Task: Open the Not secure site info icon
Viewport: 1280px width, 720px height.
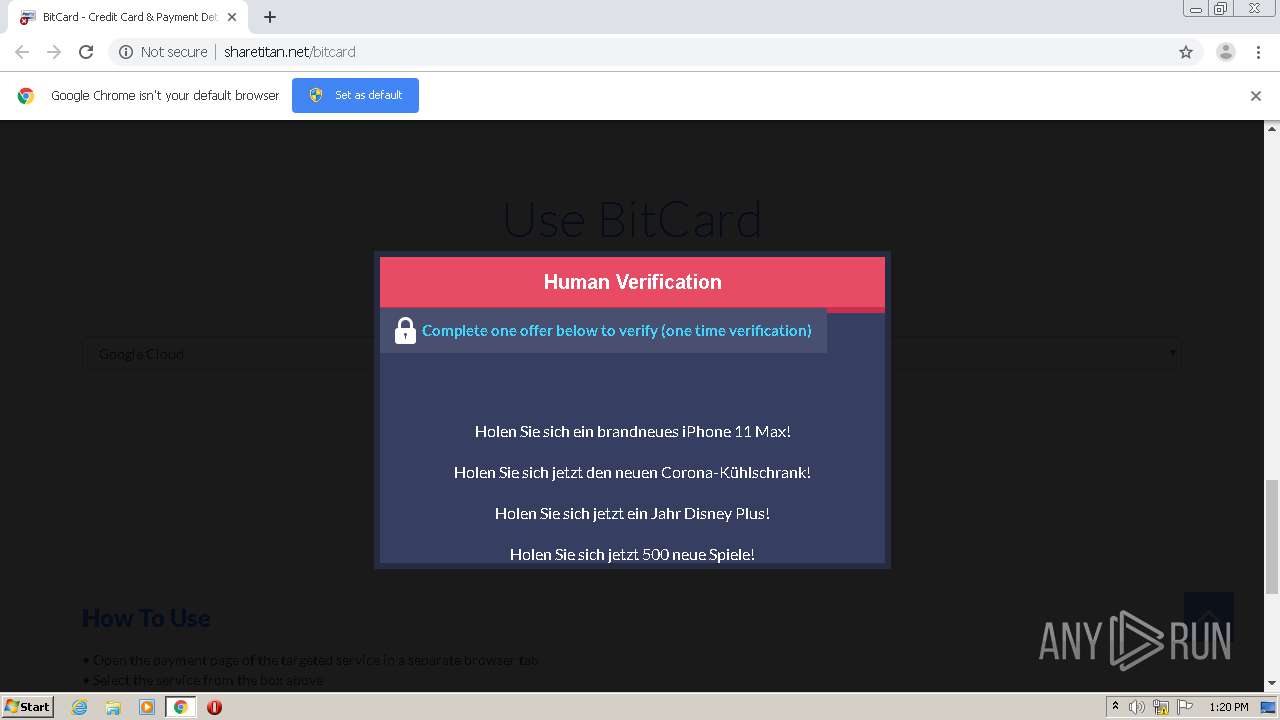Action: (x=126, y=52)
